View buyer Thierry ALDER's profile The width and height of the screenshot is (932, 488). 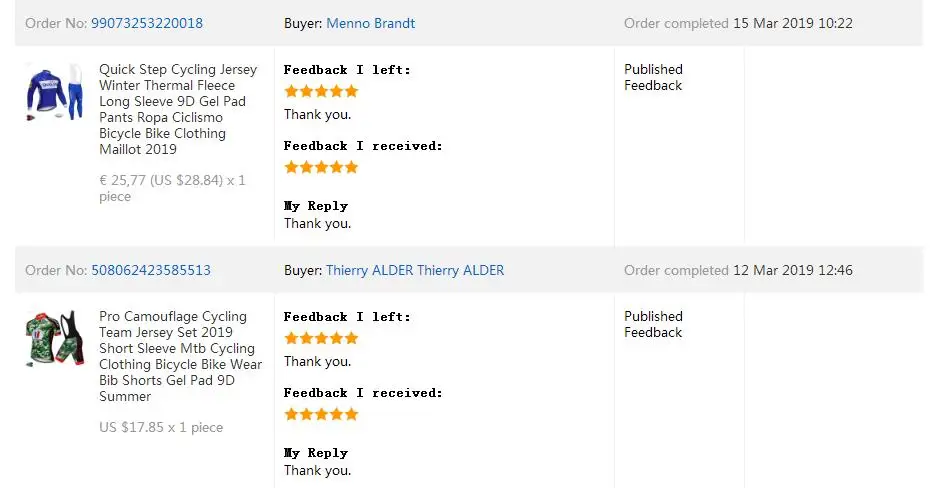click(415, 270)
